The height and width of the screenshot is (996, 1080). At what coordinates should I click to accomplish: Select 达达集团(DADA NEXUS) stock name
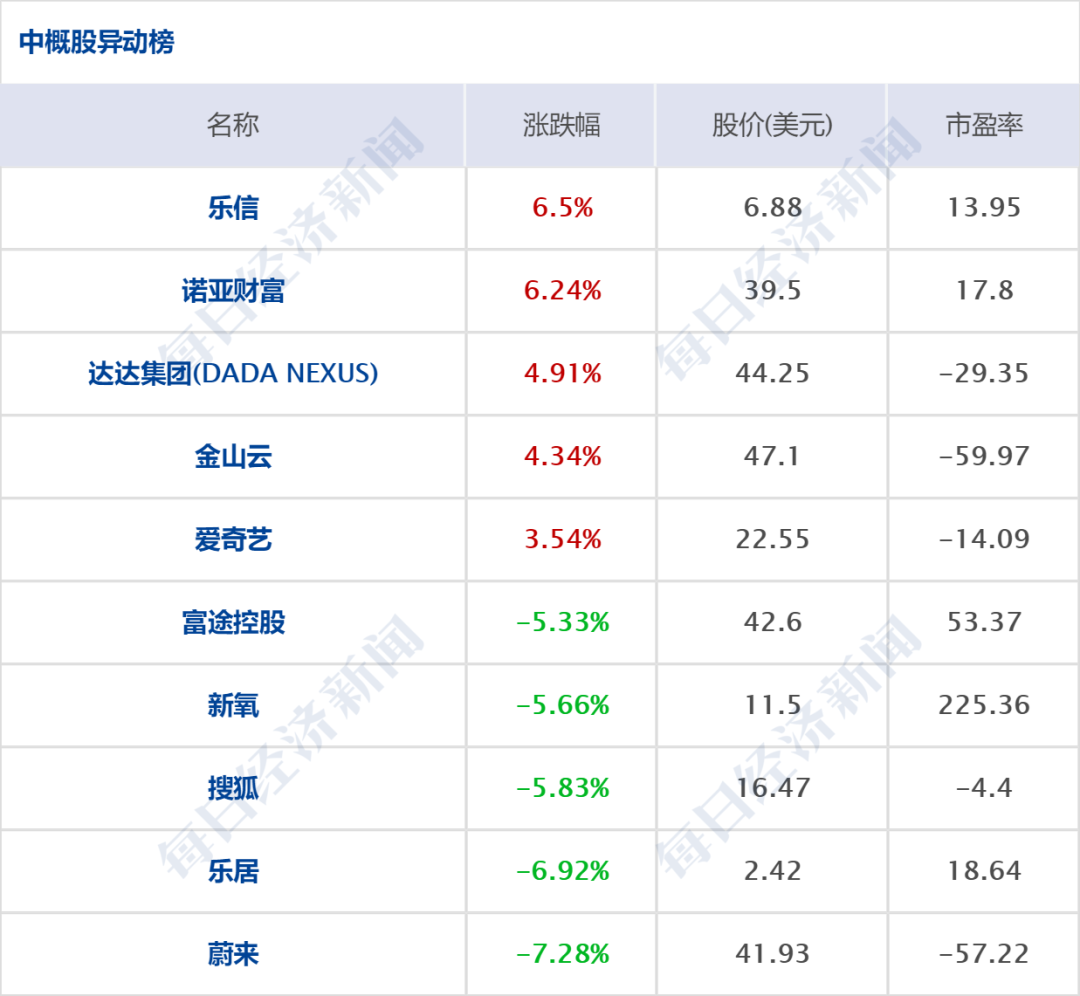point(233,373)
